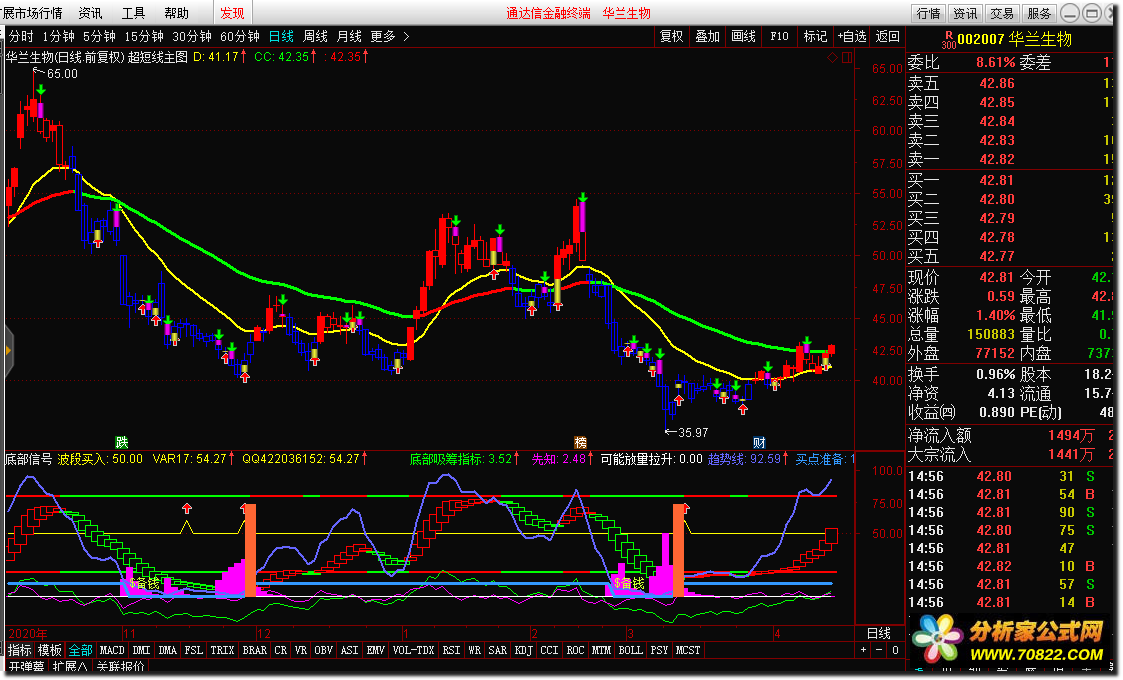Click the stock title 002007 华兰生物
The height and width of the screenshot is (680, 1123).
tap(1014, 39)
